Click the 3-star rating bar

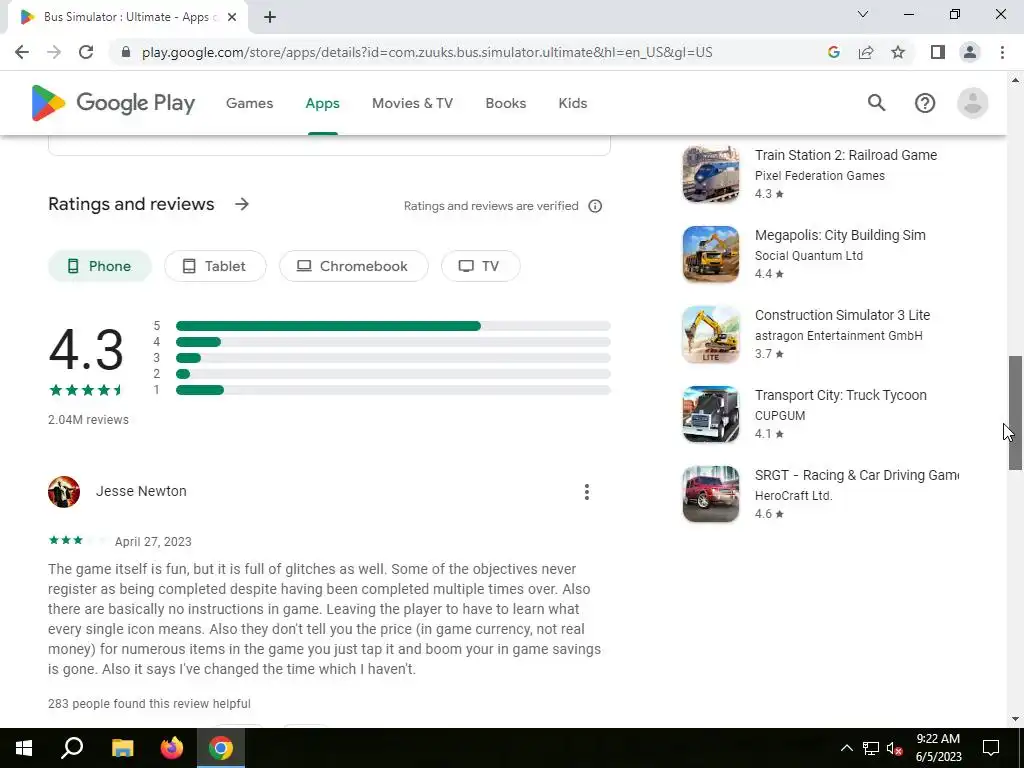pyautogui.click(x=393, y=358)
